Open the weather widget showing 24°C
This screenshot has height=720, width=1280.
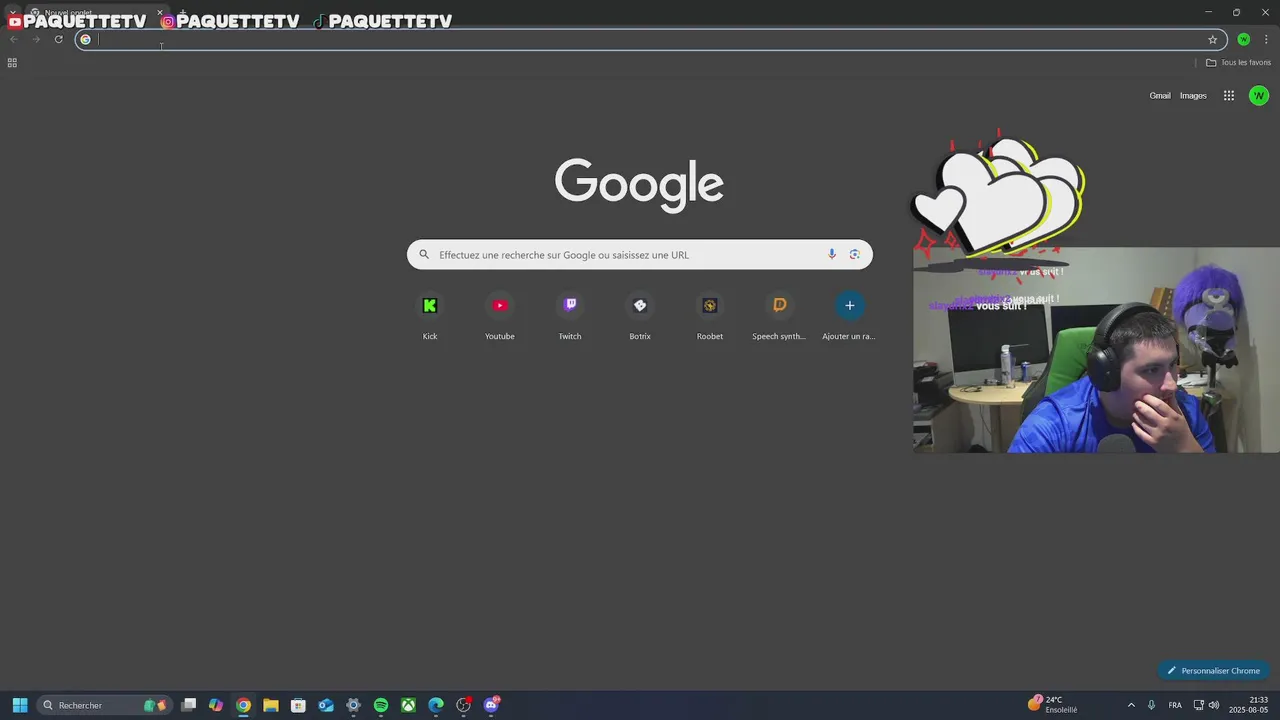click(1053, 705)
